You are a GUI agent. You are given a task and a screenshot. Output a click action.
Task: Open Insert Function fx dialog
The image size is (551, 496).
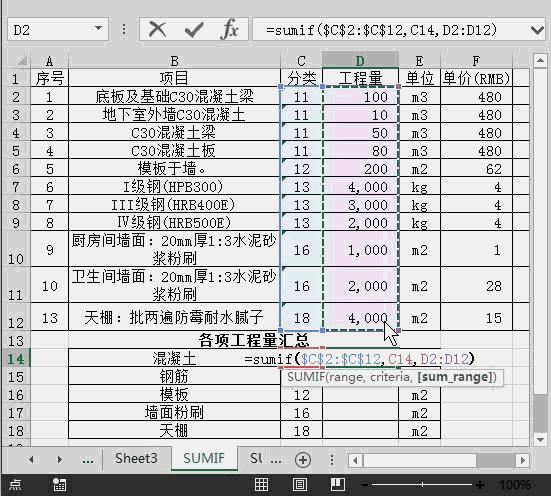[x=229, y=29]
